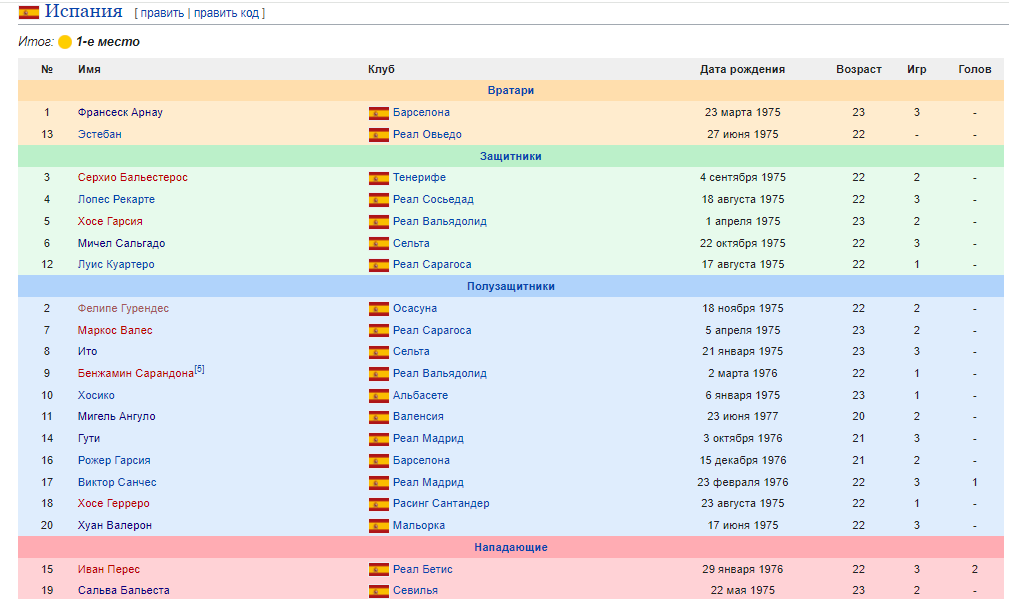Open Реал Мадрид link in Виктор Санчес row
The height and width of the screenshot is (599, 1009).
coord(429,483)
